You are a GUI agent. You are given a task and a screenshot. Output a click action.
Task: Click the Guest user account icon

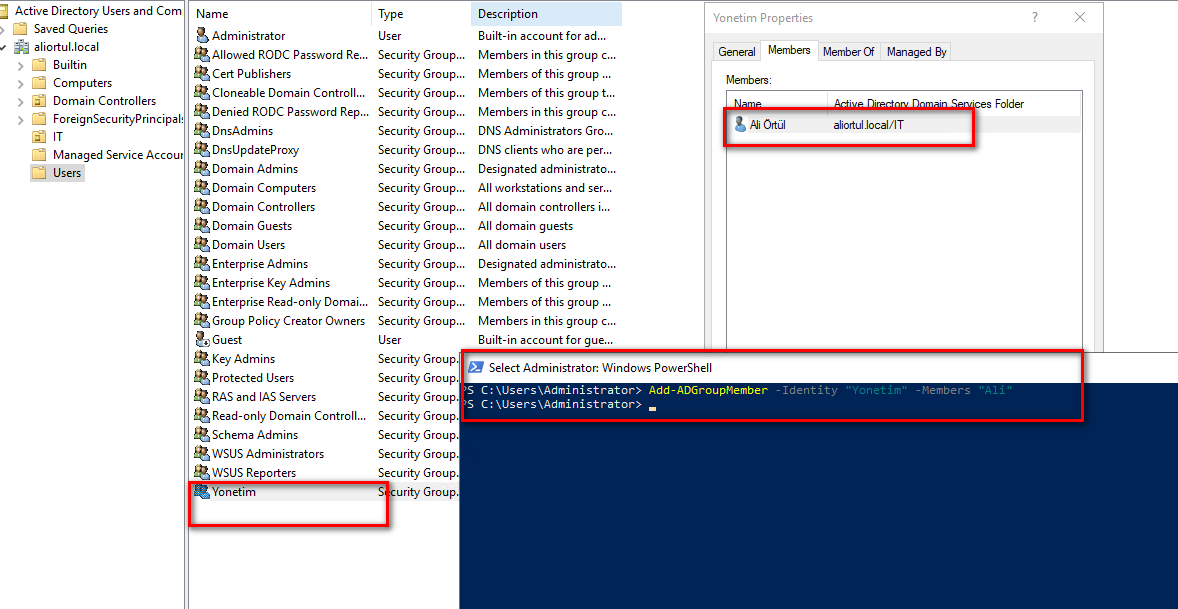click(202, 340)
